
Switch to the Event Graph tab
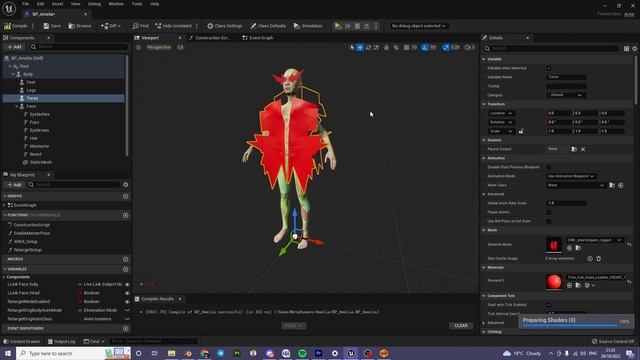[x=258, y=38]
